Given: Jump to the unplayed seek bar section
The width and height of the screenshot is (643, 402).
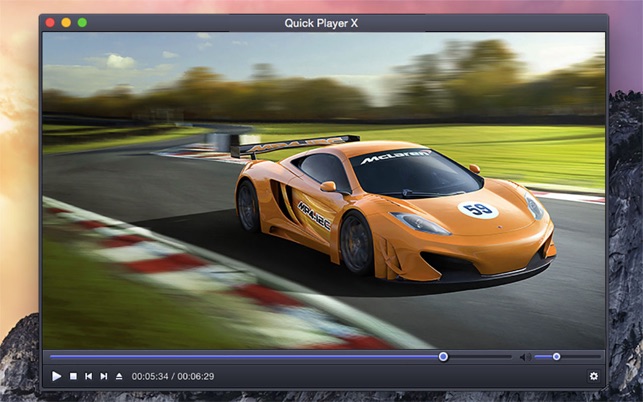Looking at the screenshot, I should (x=480, y=356).
